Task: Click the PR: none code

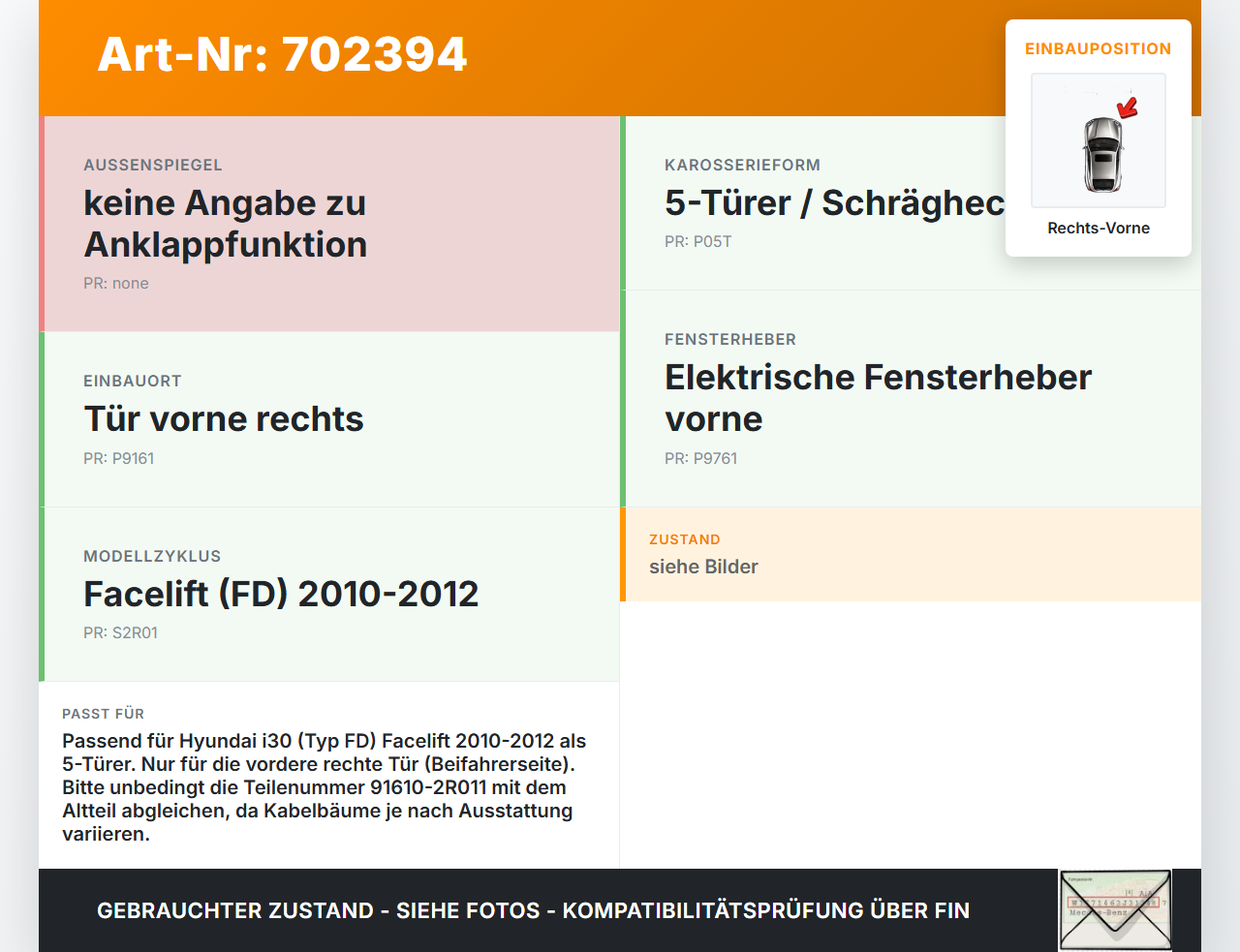Action: click(116, 283)
